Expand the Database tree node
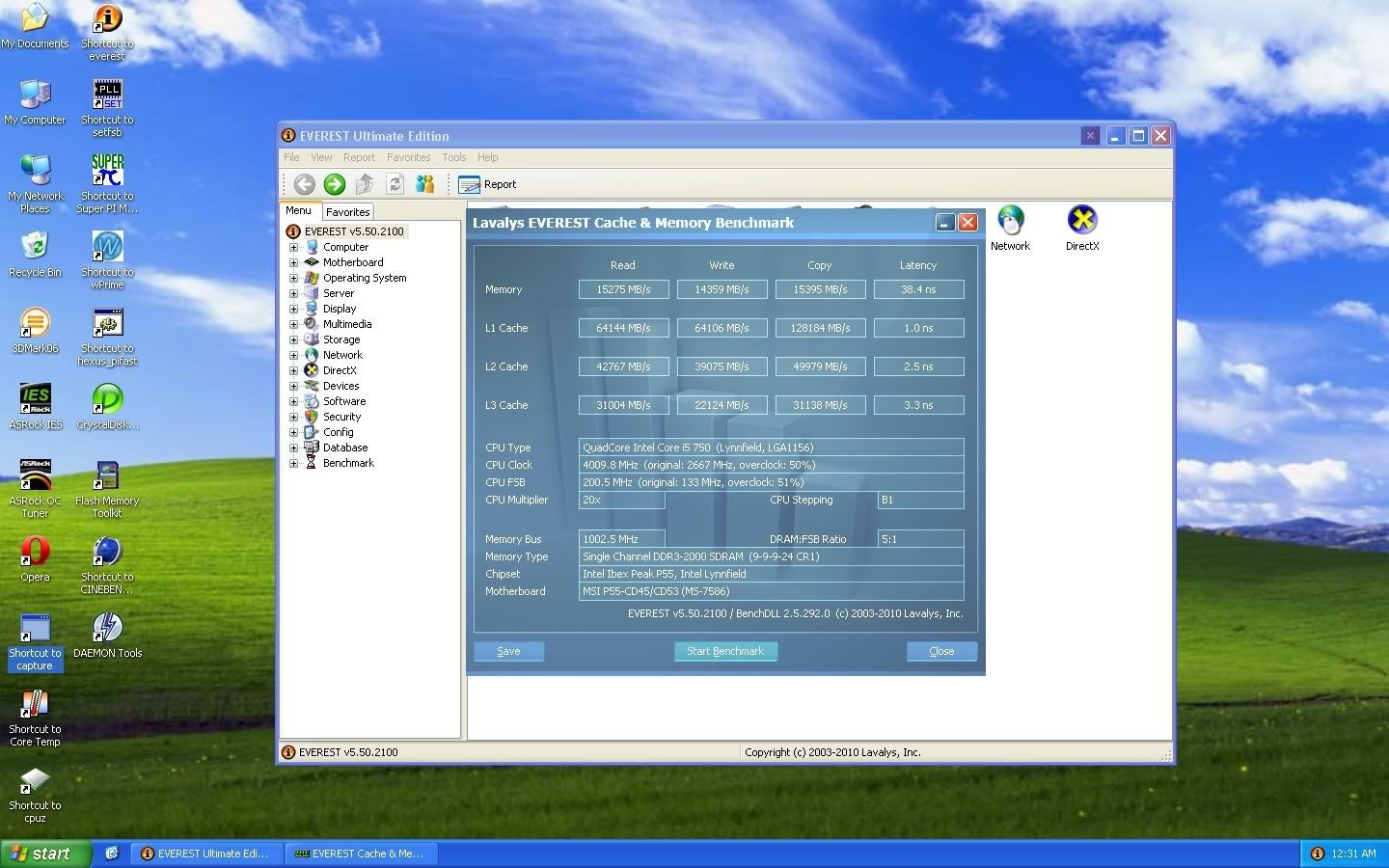Image resolution: width=1389 pixels, height=868 pixels. coord(294,448)
